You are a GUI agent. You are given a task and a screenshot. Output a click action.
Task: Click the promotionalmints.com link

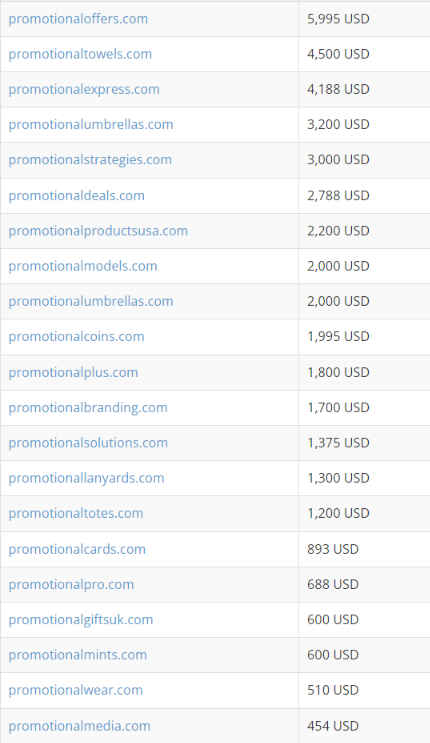coord(78,655)
